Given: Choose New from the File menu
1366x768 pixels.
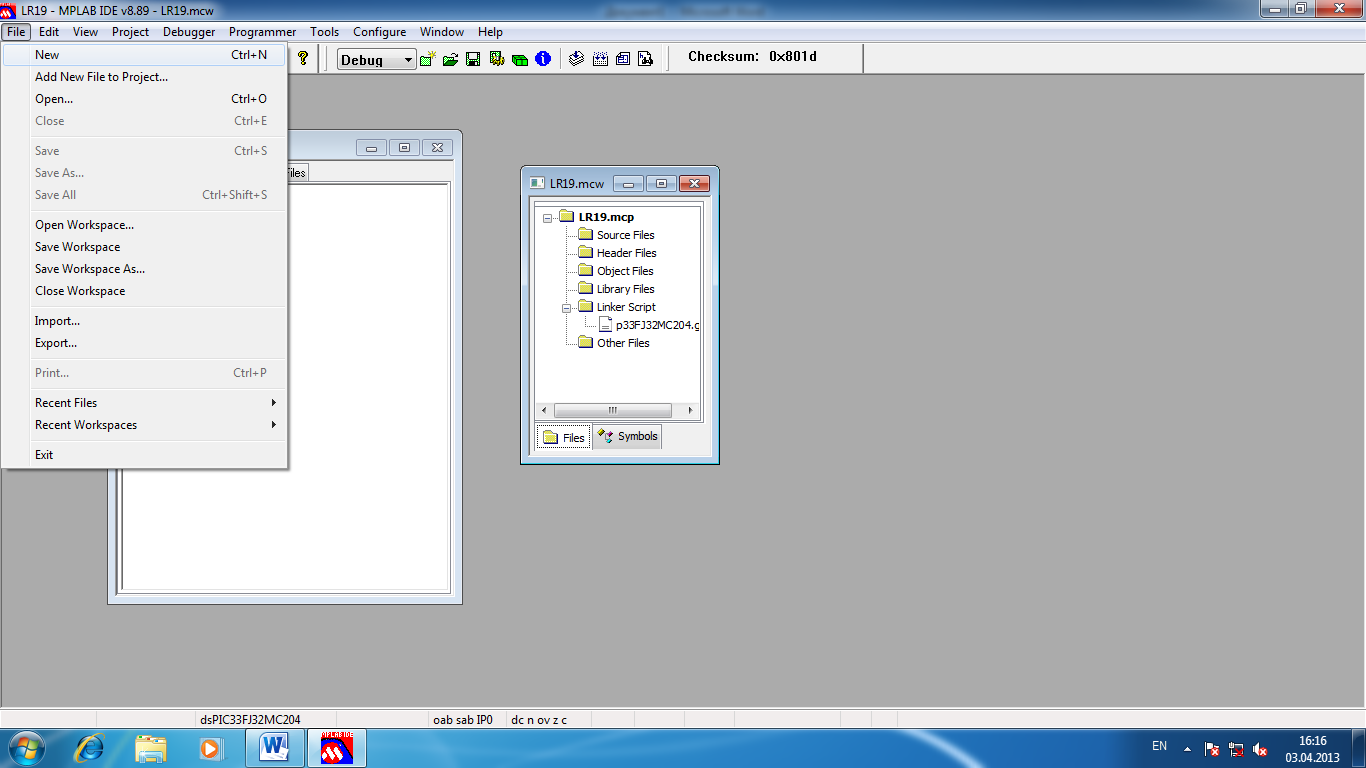Looking at the screenshot, I should click(x=144, y=55).
